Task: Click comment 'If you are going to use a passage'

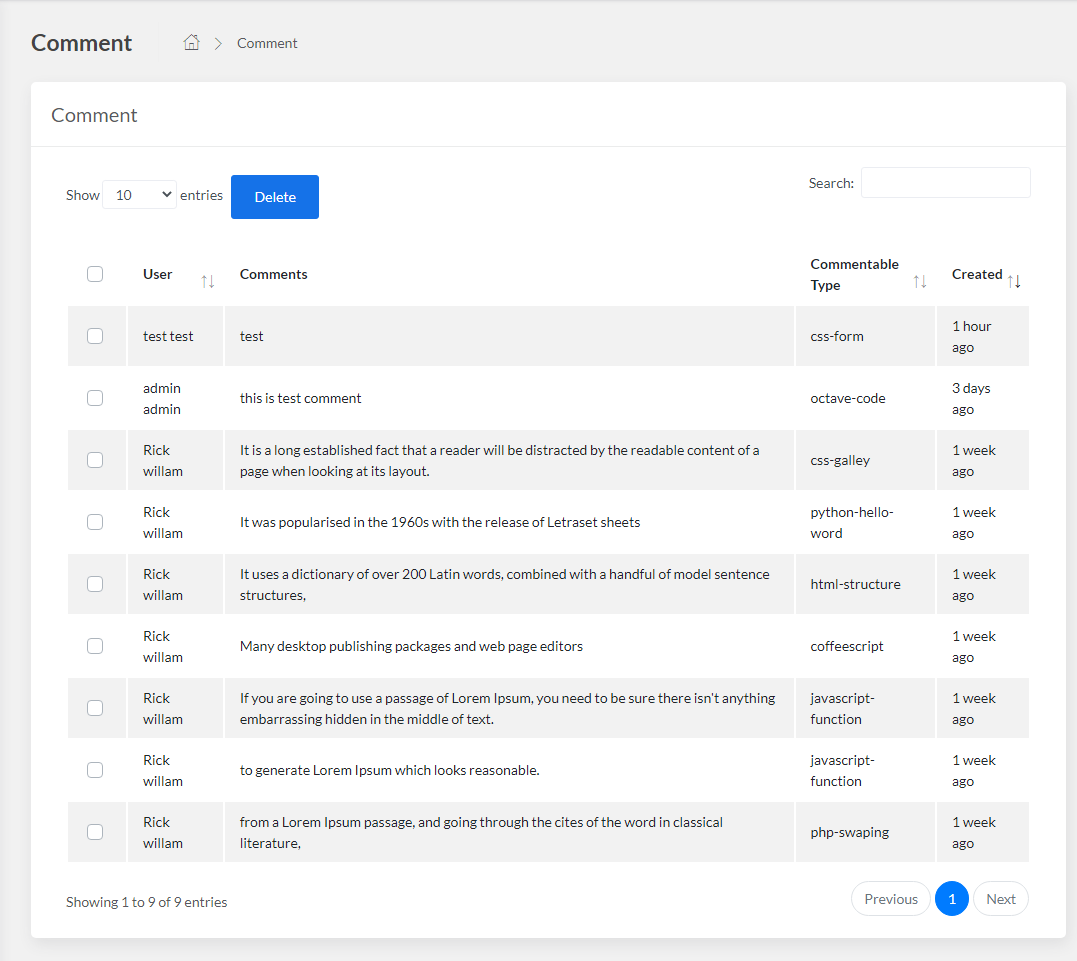Action: pos(507,708)
